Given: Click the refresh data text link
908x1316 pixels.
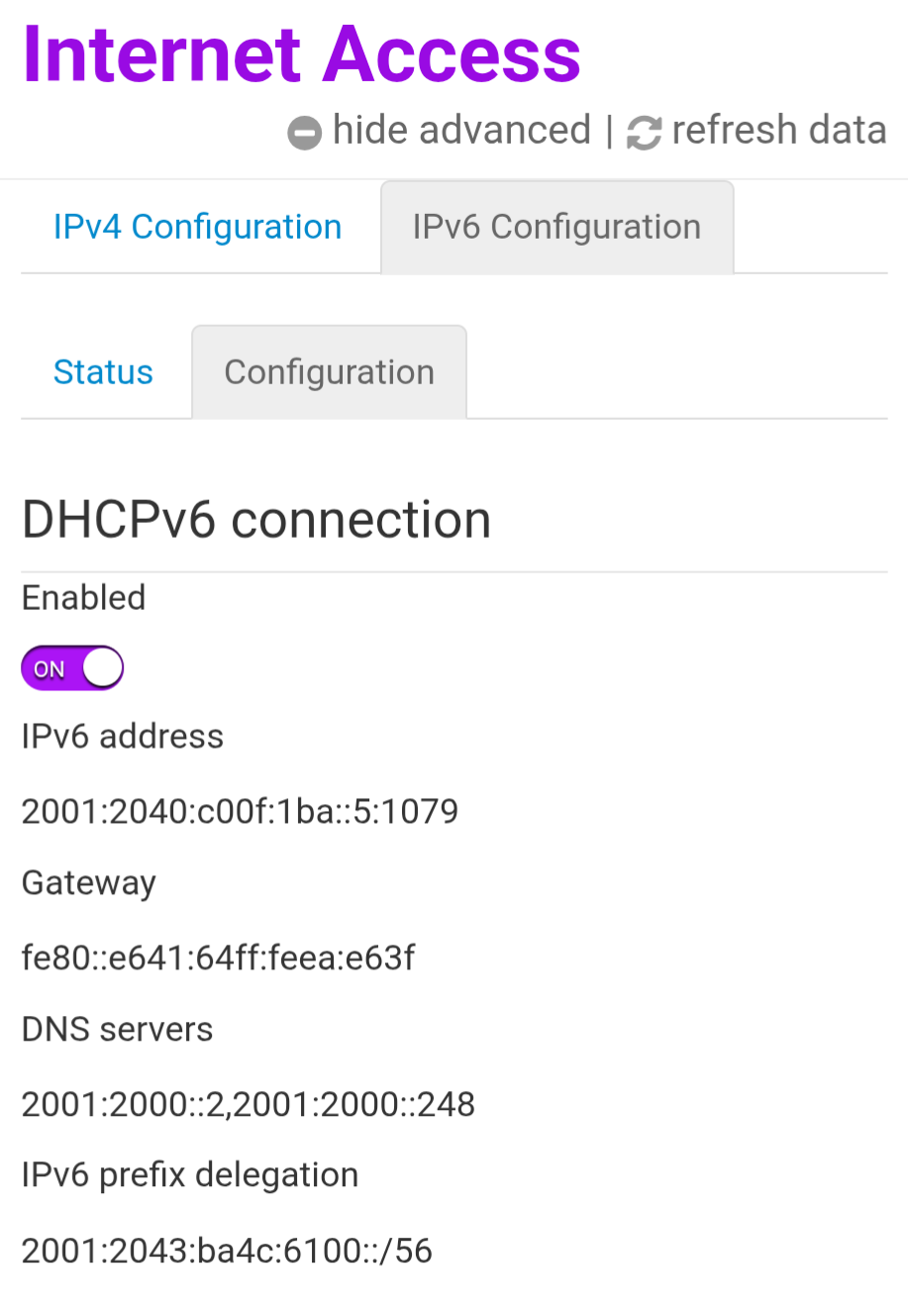Looking at the screenshot, I should pyautogui.click(x=778, y=131).
